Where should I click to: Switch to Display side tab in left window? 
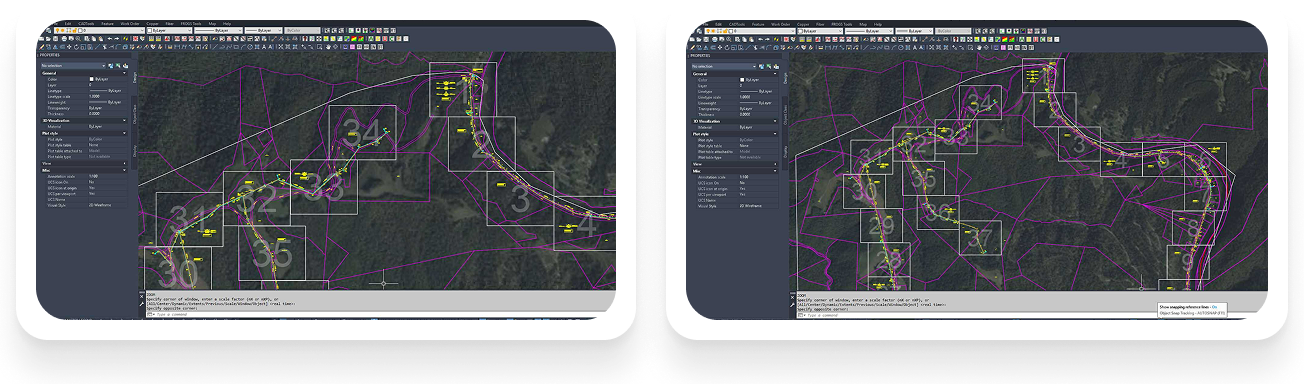pyautogui.click(x=134, y=150)
